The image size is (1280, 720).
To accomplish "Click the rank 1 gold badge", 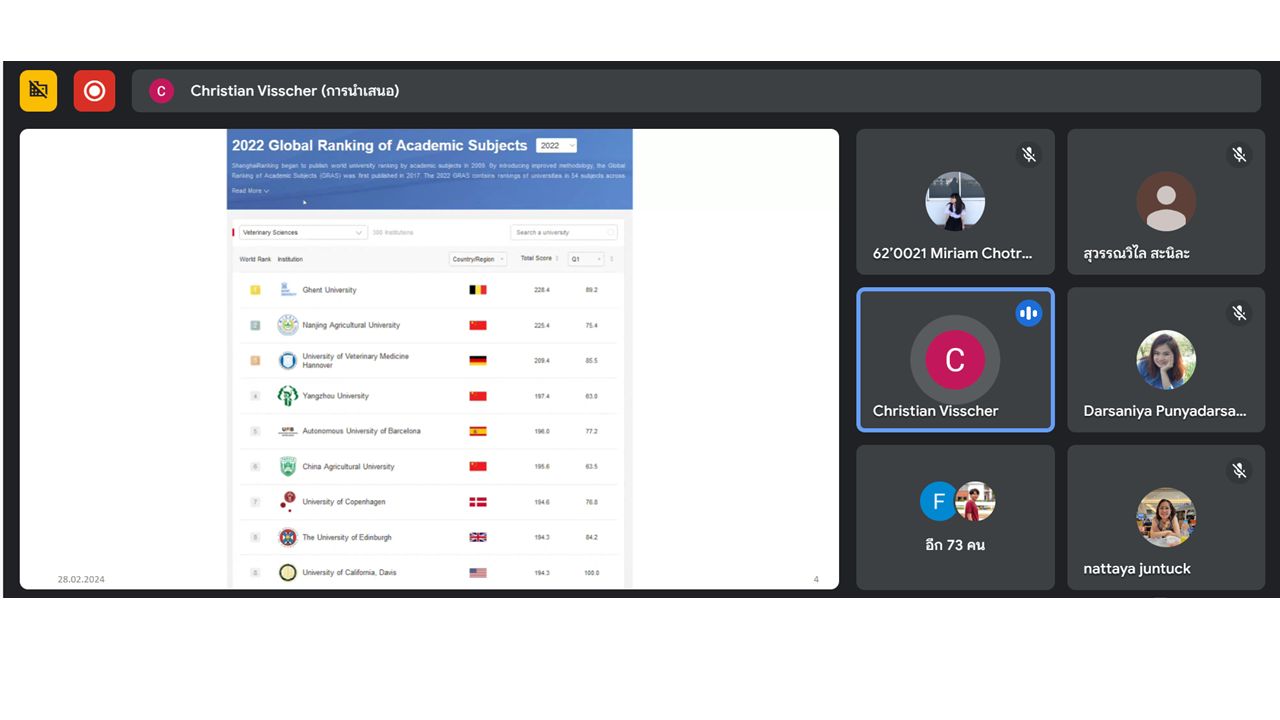I will (x=255, y=290).
